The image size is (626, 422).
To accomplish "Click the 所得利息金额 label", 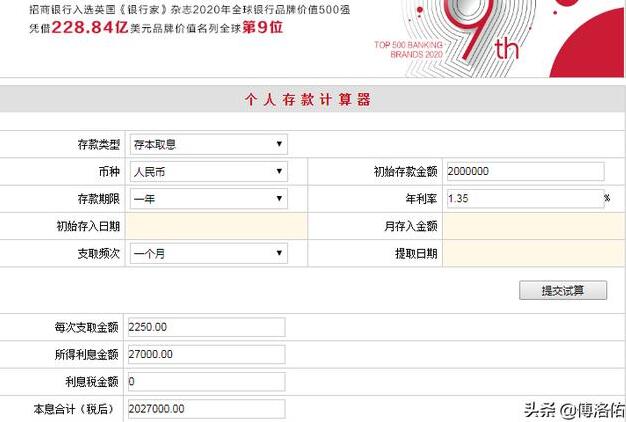I will (87, 354).
